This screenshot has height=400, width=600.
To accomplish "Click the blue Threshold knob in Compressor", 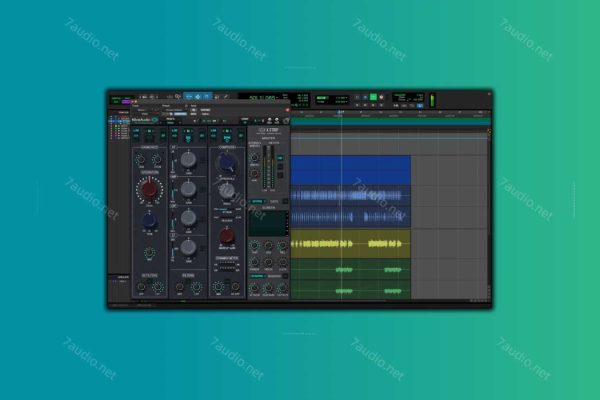I will [x=227, y=163].
